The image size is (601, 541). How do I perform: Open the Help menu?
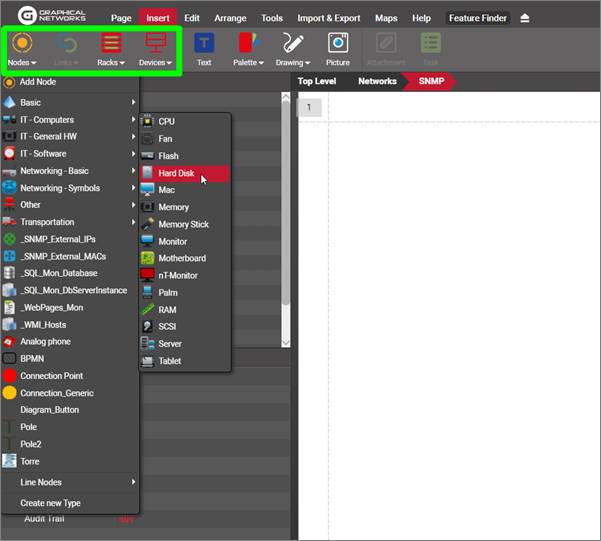(421, 18)
